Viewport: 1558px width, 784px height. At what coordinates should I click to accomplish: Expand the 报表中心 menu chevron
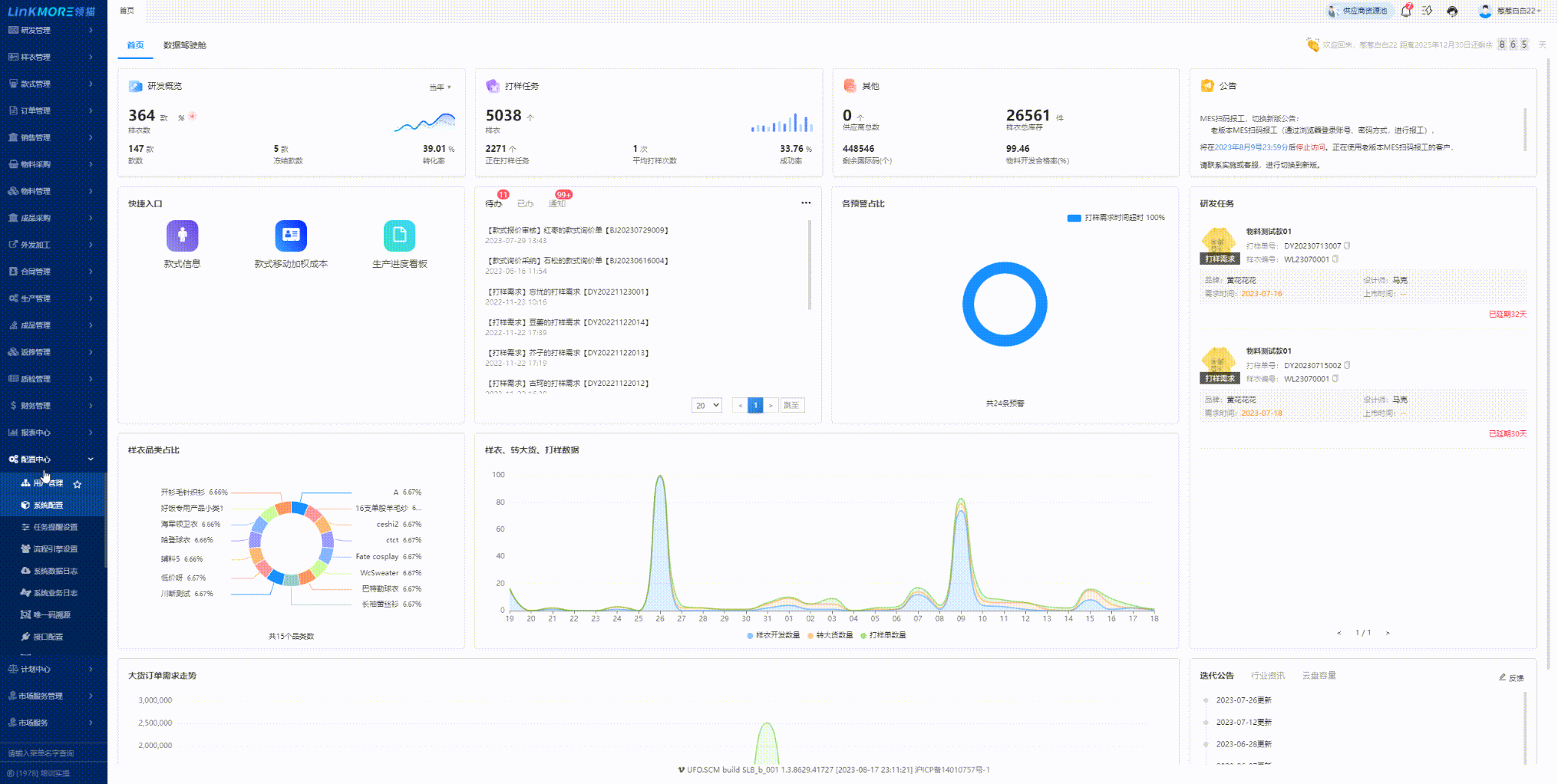click(x=91, y=432)
